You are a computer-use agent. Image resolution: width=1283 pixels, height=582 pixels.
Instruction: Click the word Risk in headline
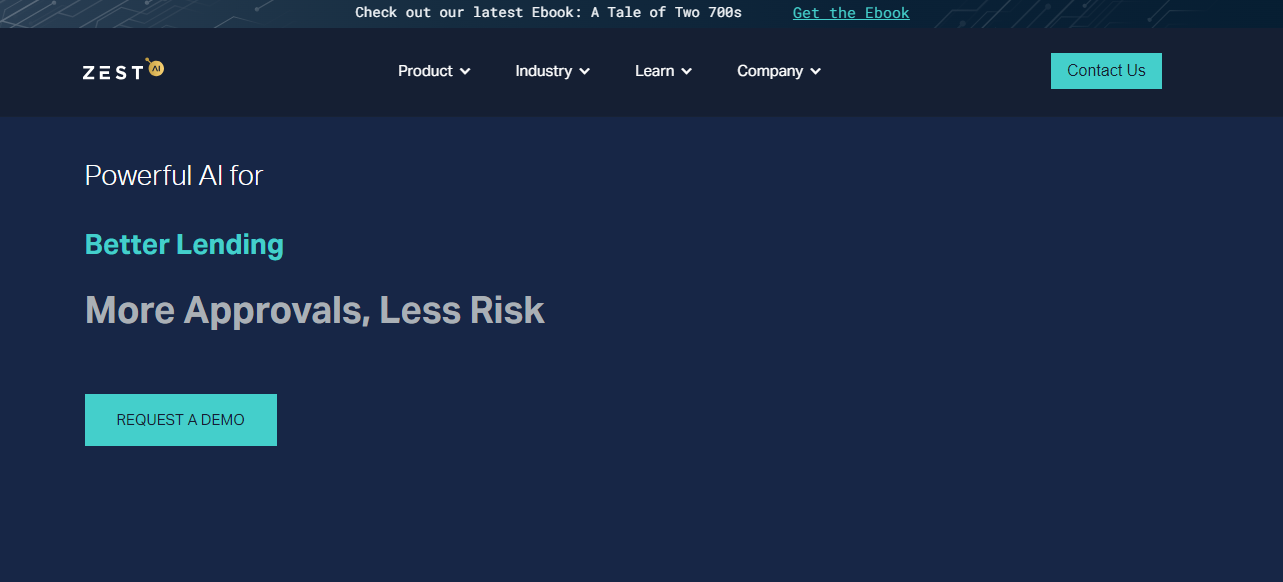pyautogui.click(x=507, y=310)
